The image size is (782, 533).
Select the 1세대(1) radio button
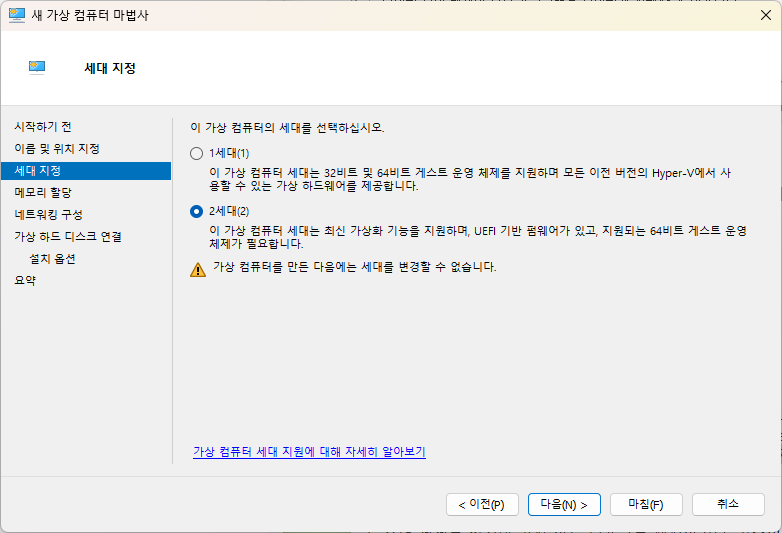(x=196, y=153)
